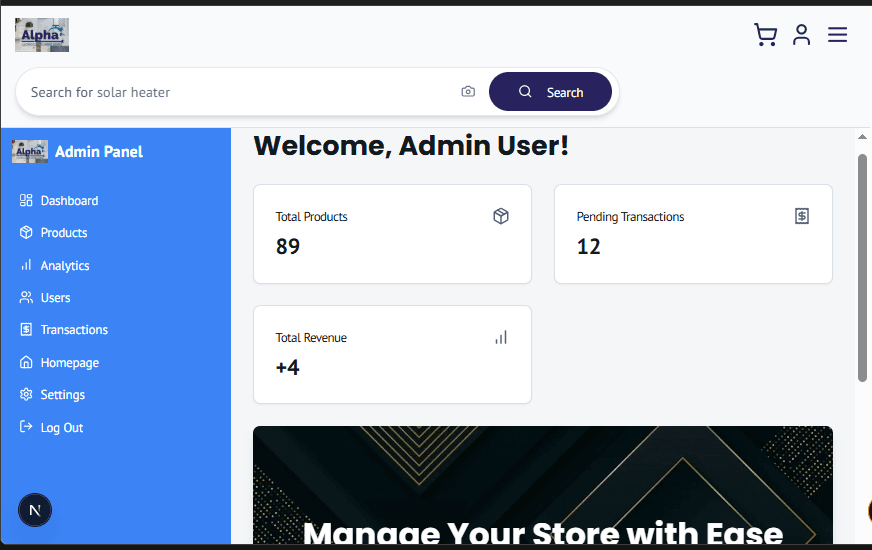872x550 pixels.
Task: Click the Users people icon
Action: tap(26, 298)
